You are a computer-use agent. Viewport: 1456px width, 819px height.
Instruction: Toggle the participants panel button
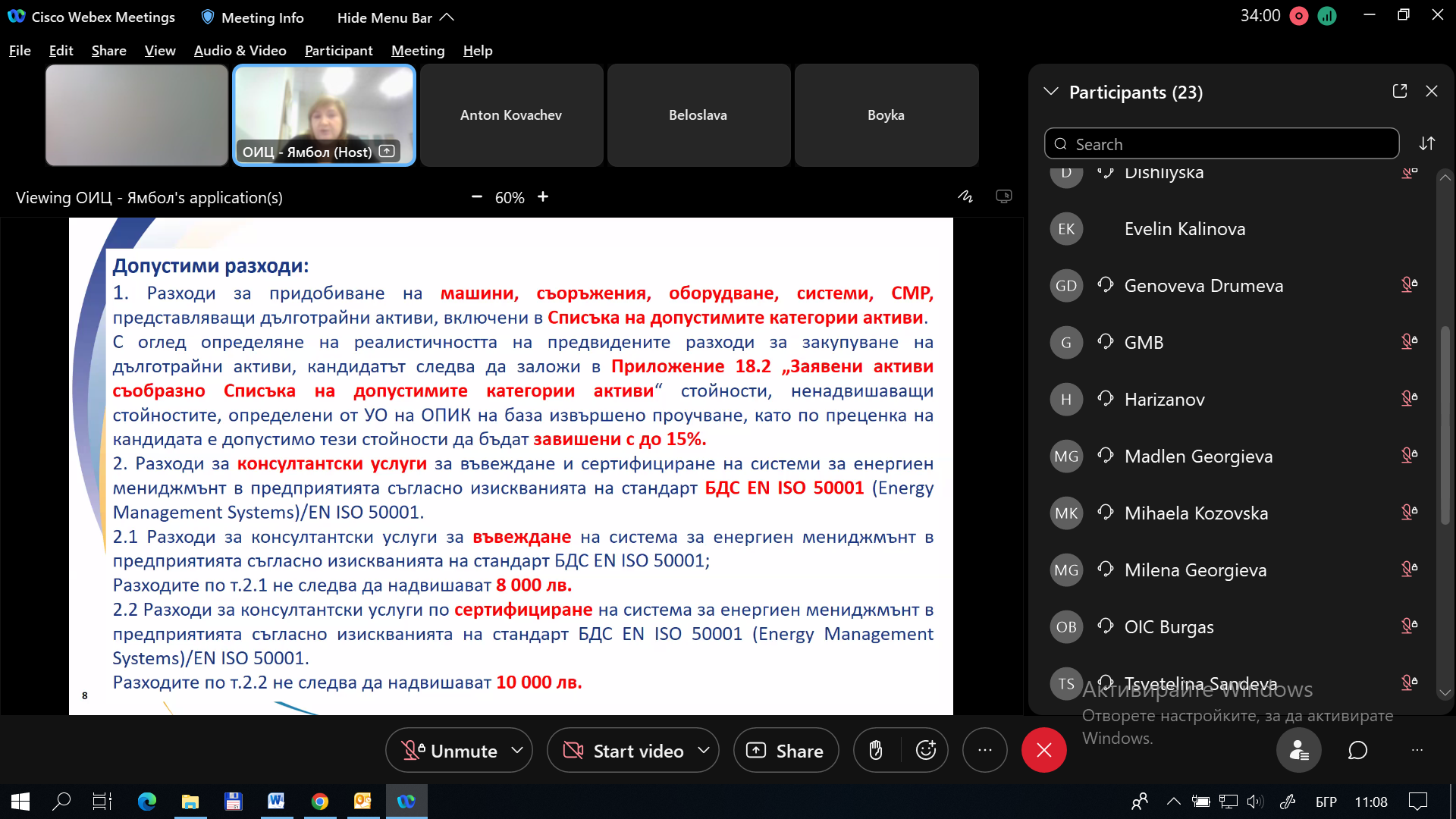pyautogui.click(x=1299, y=750)
